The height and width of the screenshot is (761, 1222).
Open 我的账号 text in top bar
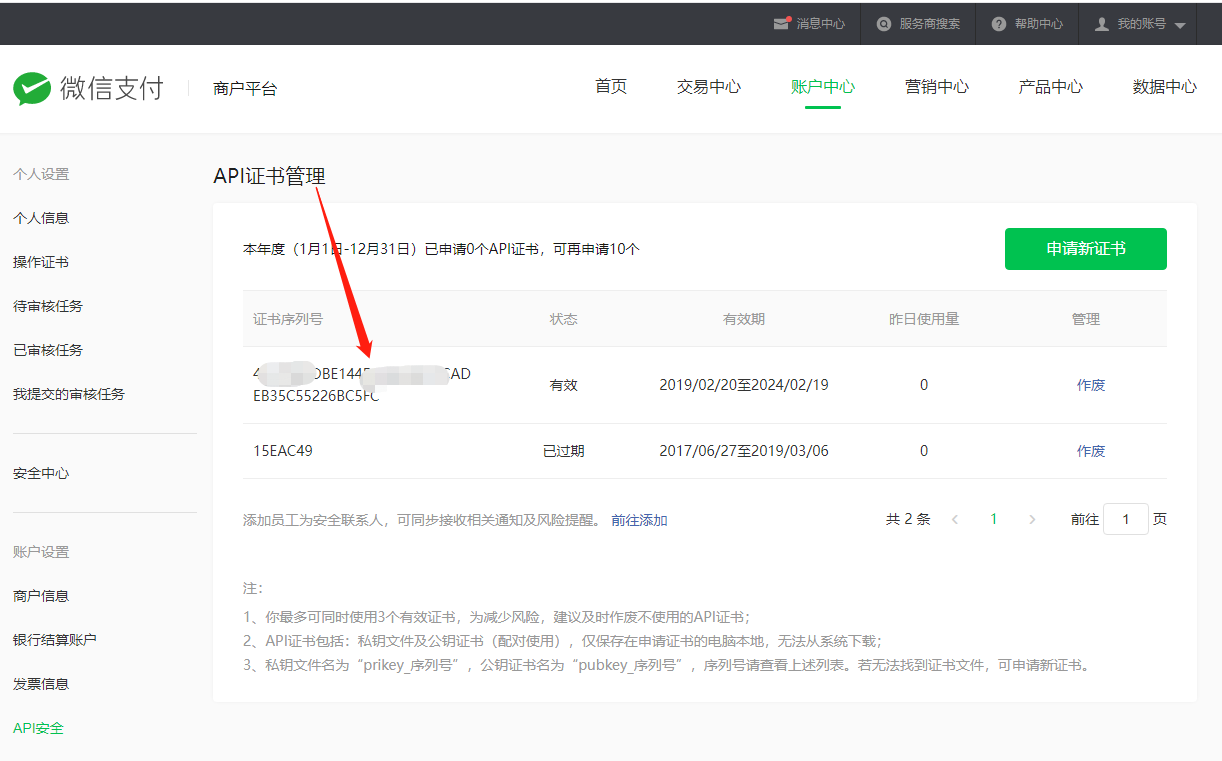1142,24
